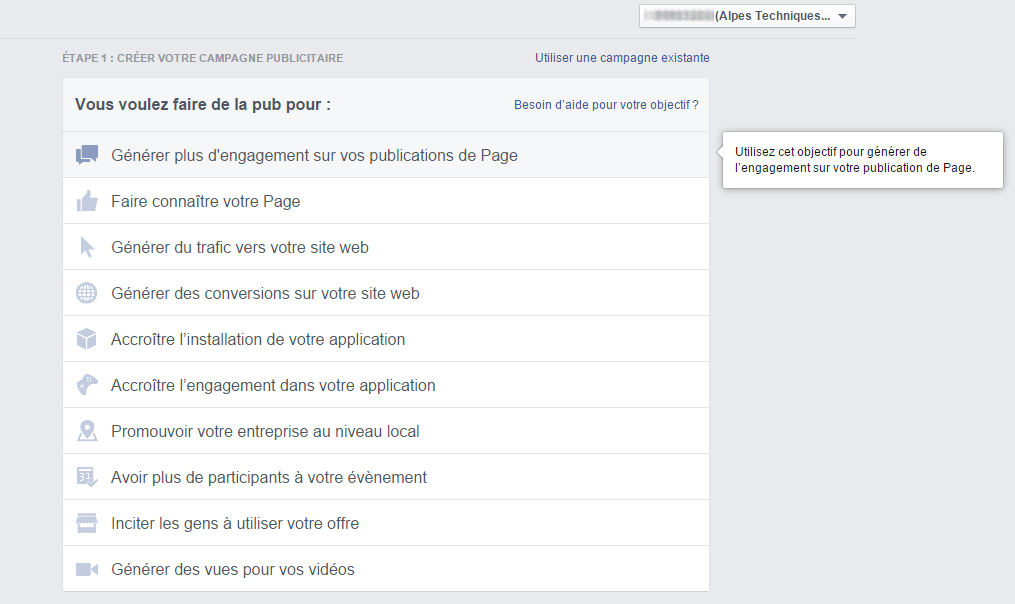Select 'Promouvoir votre entreprise au niveau local' label
Screen dimensions: 1015x604
pyautogui.click(x=265, y=431)
